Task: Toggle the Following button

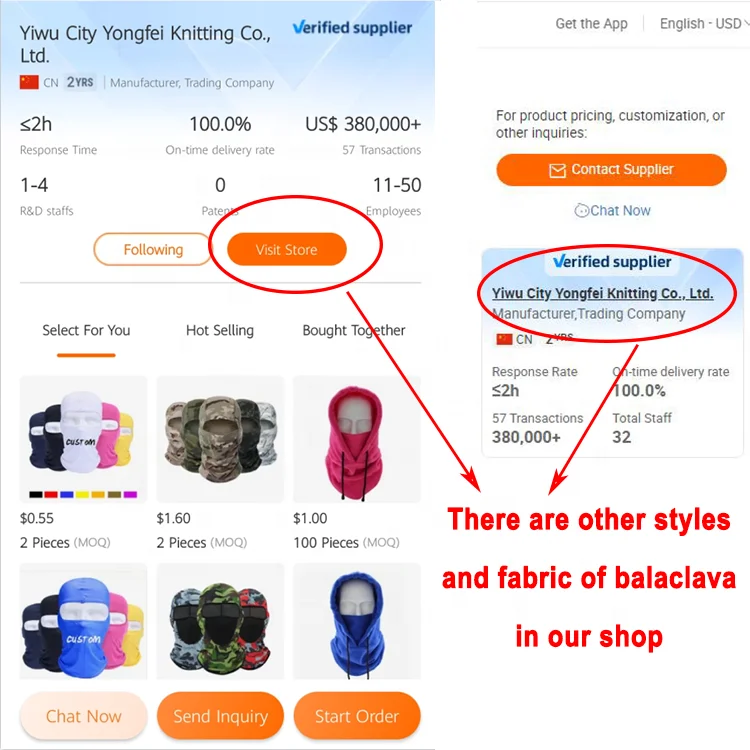Action: click(x=153, y=249)
